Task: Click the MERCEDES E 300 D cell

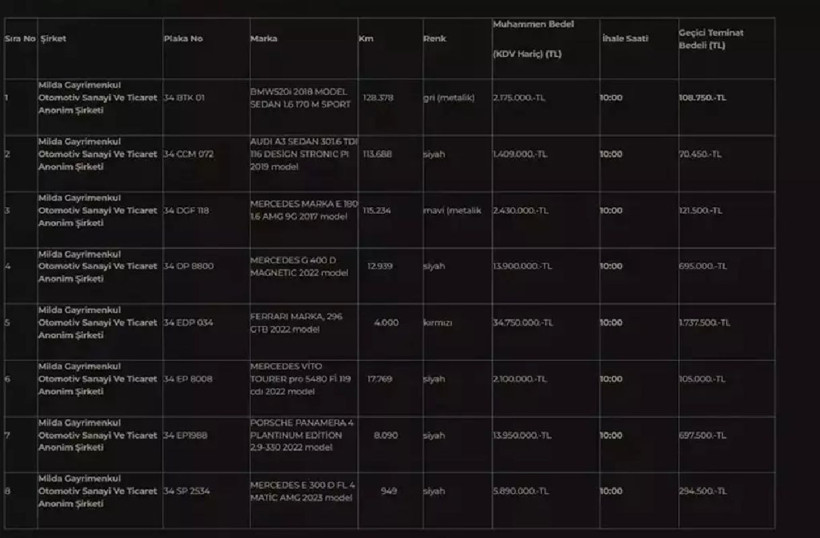Action: 302,491
